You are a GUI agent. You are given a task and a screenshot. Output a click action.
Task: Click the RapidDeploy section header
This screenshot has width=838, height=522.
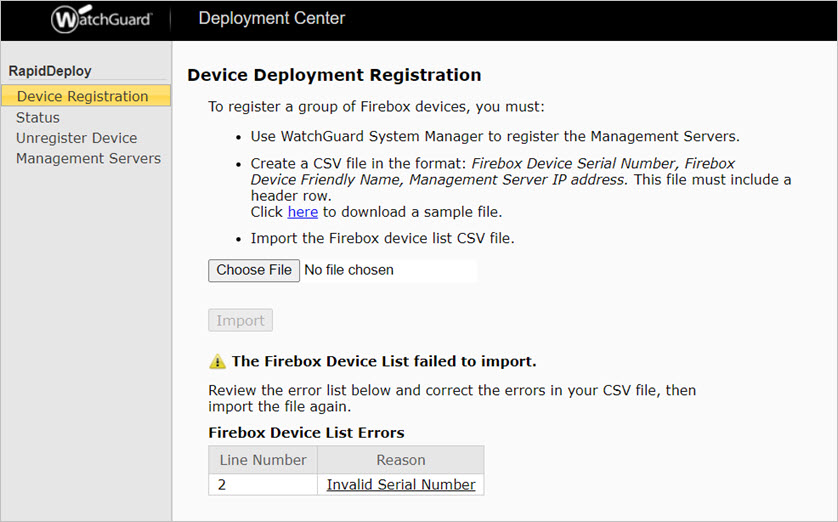50,72
